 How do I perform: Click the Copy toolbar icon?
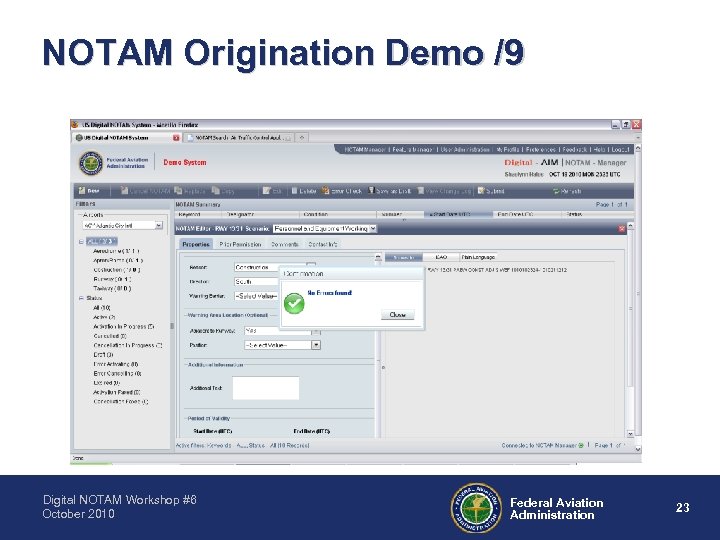point(215,191)
